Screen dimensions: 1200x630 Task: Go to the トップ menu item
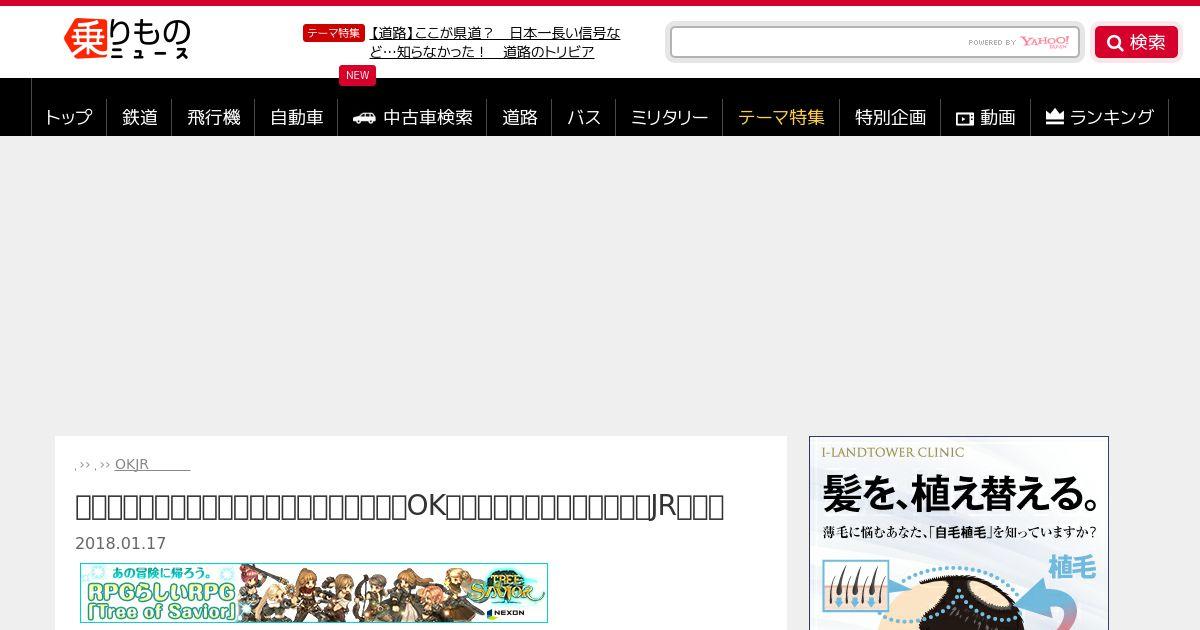(68, 117)
